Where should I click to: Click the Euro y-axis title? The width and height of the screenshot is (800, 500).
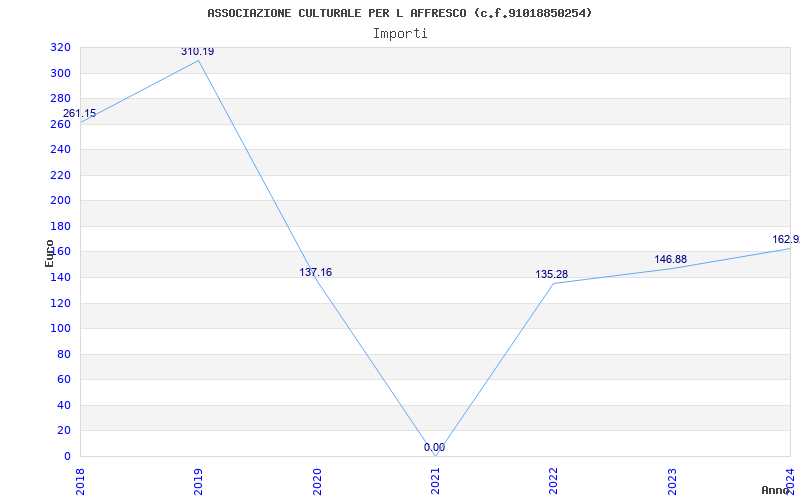coord(49,253)
